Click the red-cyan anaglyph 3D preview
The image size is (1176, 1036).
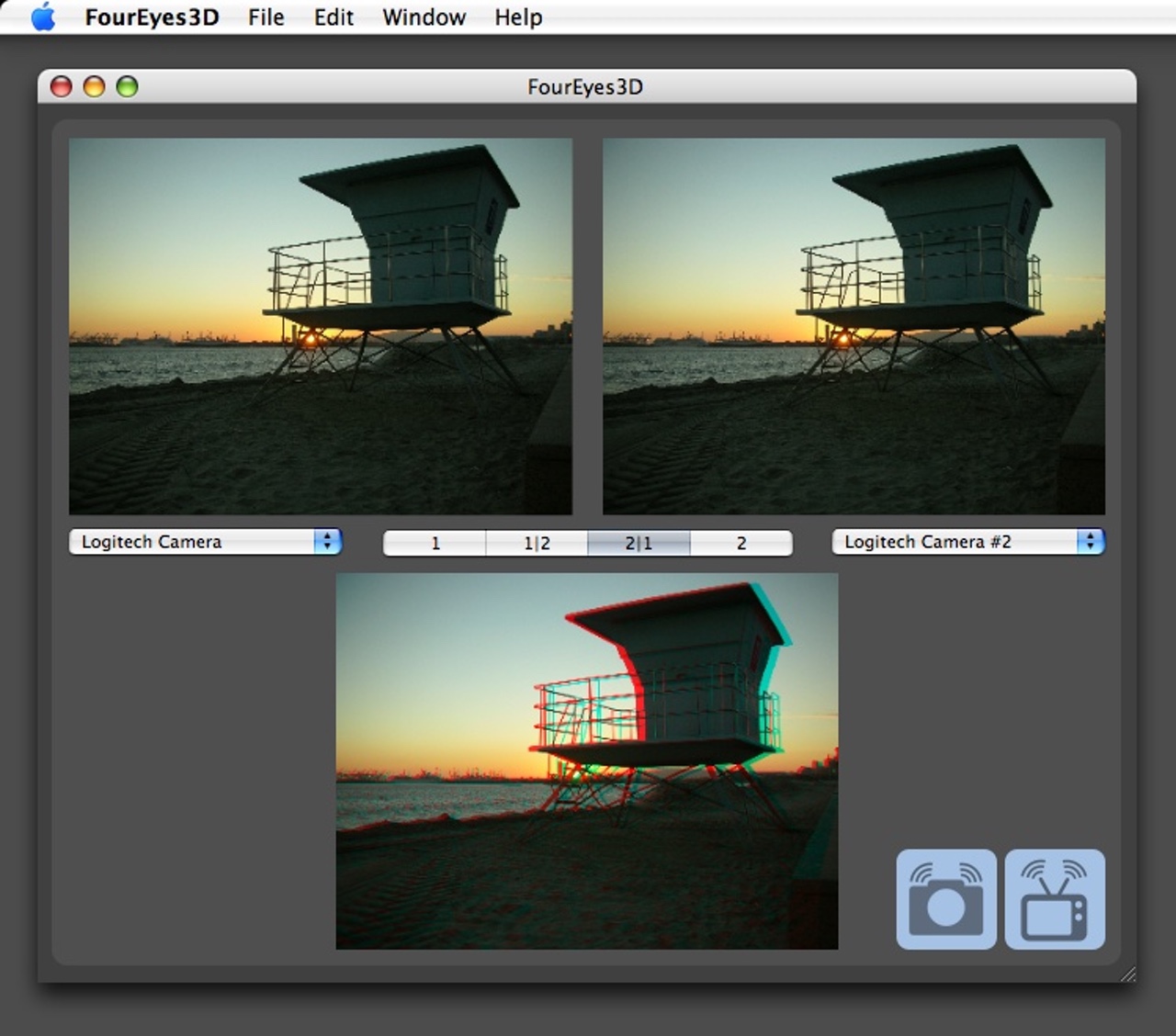587,761
